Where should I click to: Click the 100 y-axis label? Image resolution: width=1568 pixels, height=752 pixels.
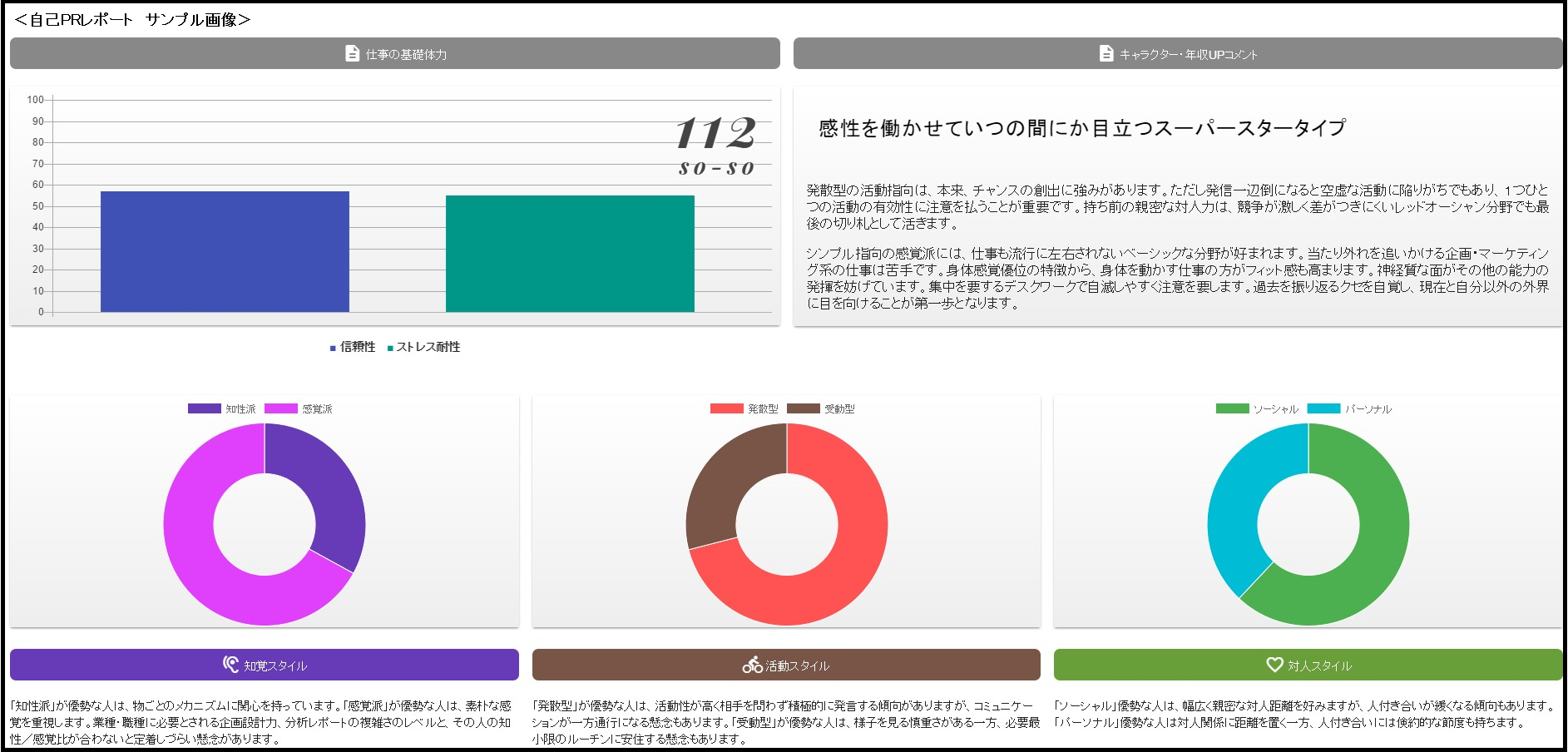tap(35, 100)
